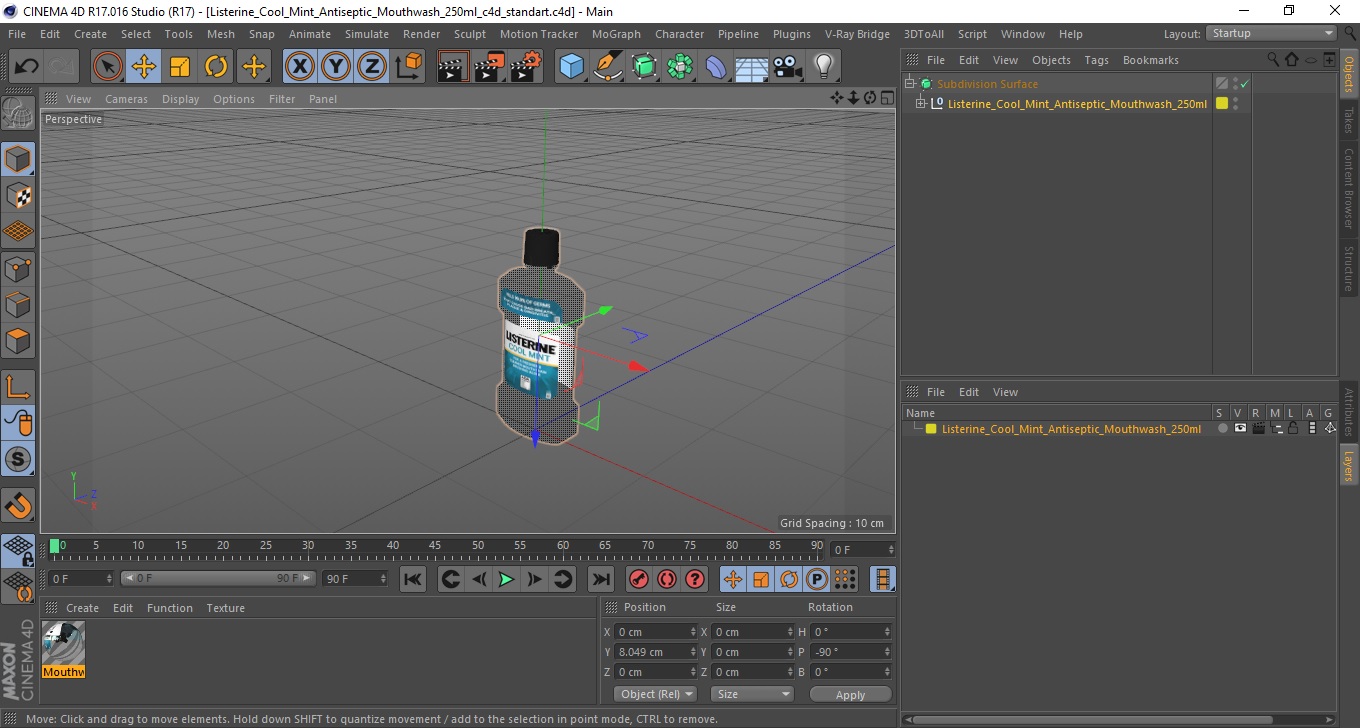Toggle Y axis lock
The height and width of the screenshot is (728, 1360).
coord(336,67)
